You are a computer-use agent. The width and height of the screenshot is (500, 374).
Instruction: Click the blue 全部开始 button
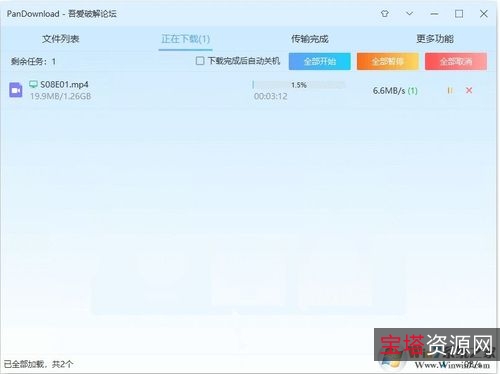click(320, 61)
